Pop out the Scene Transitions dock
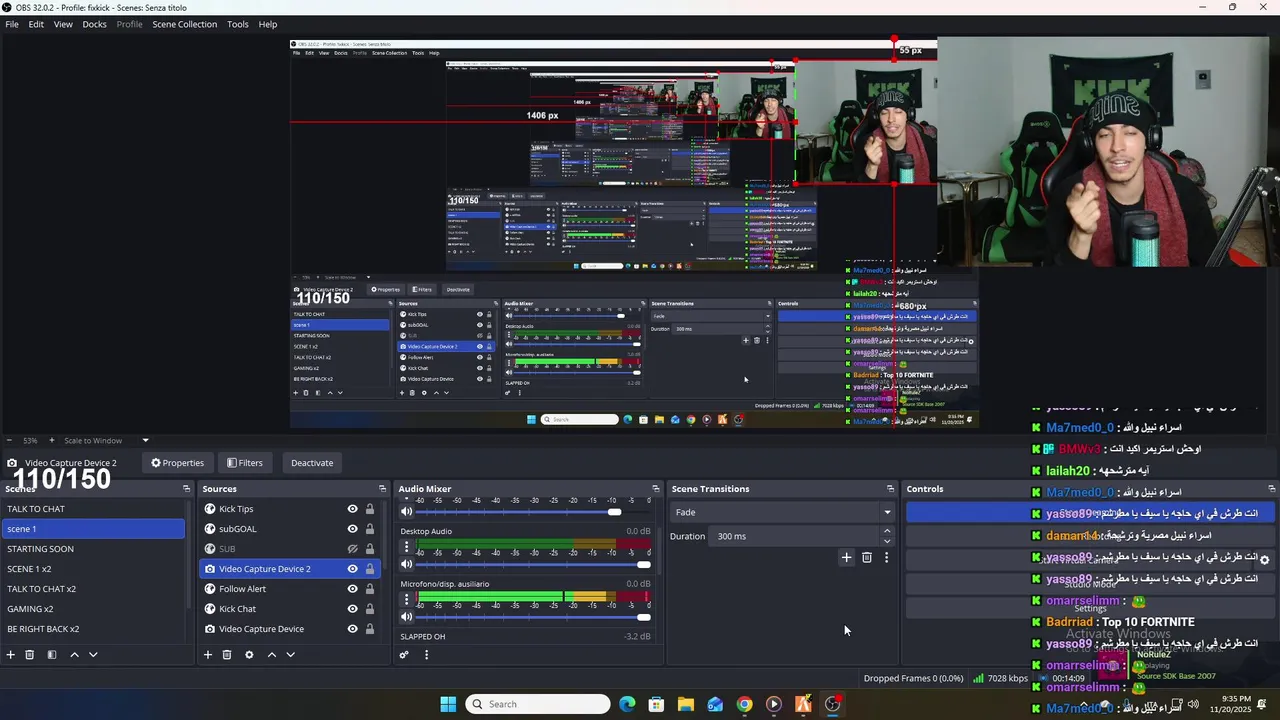The height and width of the screenshot is (720, 1280). tap(890, 489)
